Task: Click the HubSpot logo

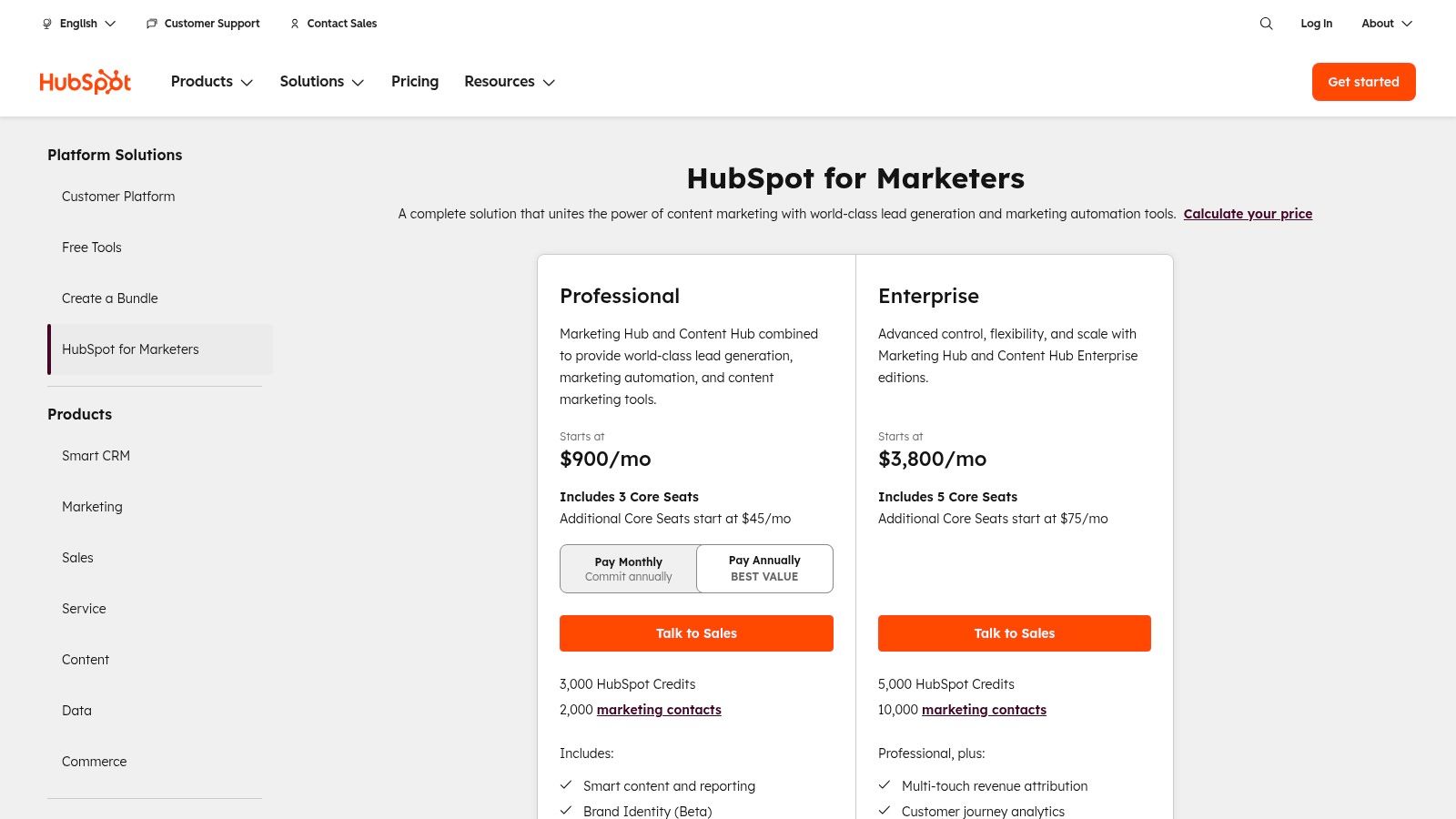Action: [x=86, y=82]
